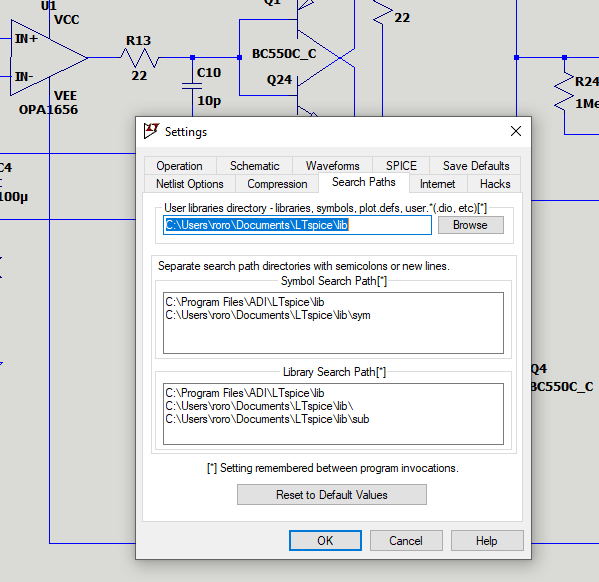Select resistor R13 in the schematic

tap(139, 58)
